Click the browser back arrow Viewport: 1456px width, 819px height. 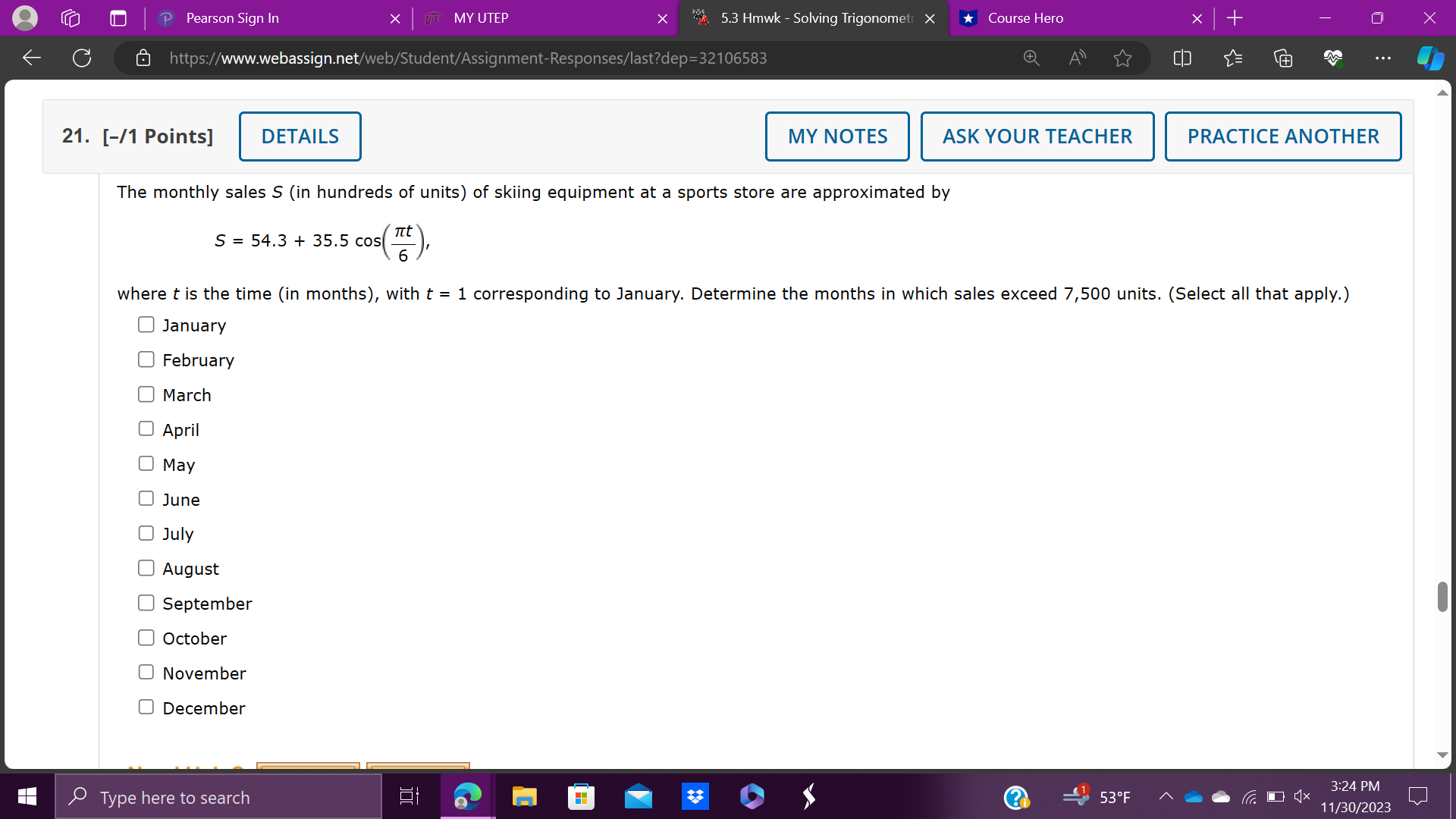point(30,58)
